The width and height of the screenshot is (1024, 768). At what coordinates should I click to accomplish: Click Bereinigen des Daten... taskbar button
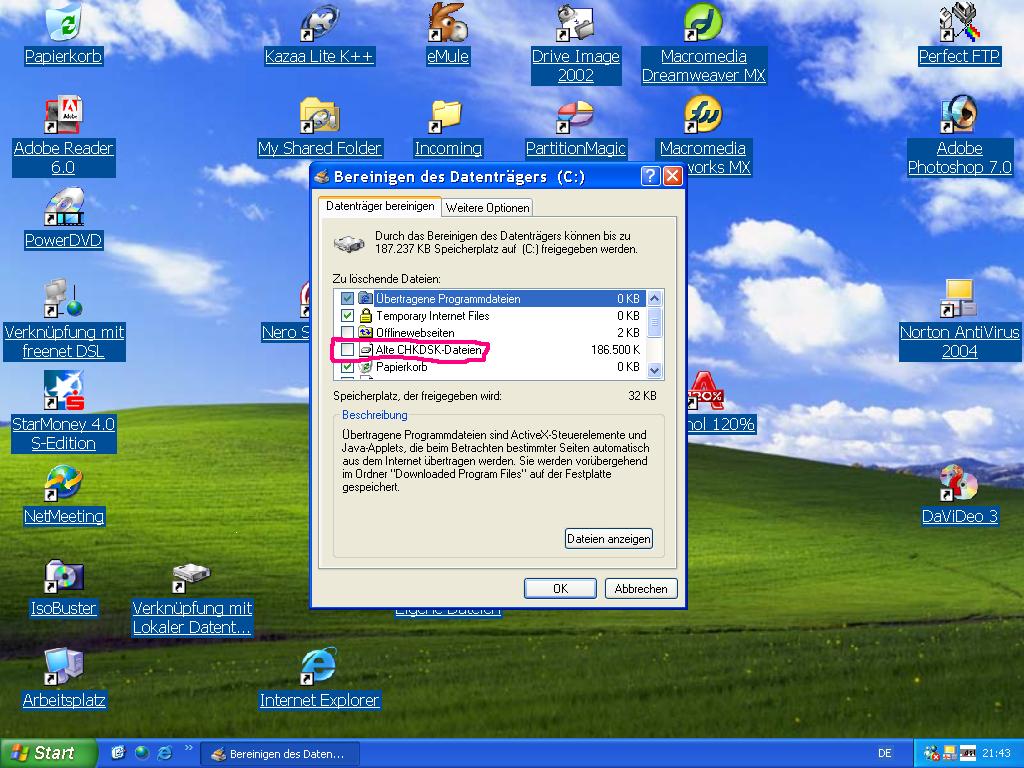[279, 754]
